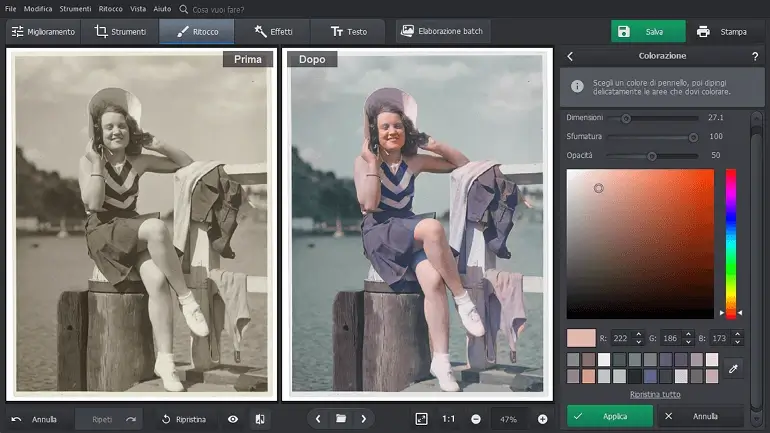Click the Ripristina tutto link
Viewport: 770px width, 433px height.
[655, 394]
